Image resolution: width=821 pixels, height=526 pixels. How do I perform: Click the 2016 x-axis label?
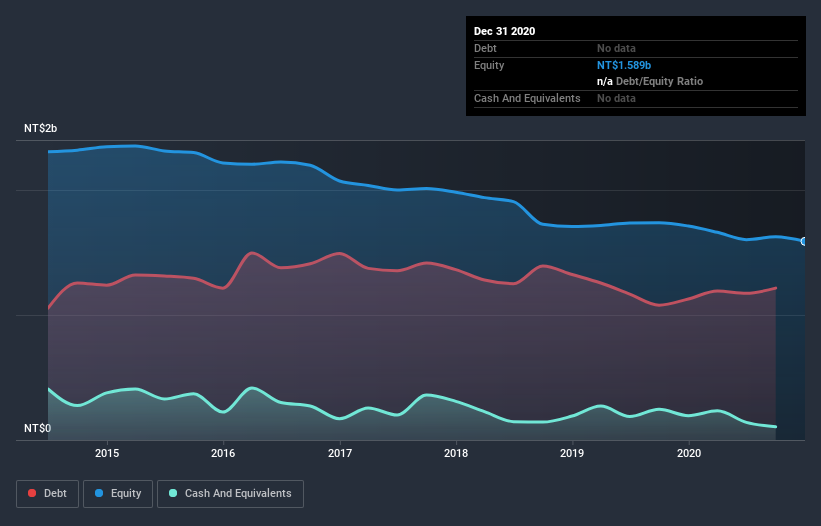tap(223, 453)
